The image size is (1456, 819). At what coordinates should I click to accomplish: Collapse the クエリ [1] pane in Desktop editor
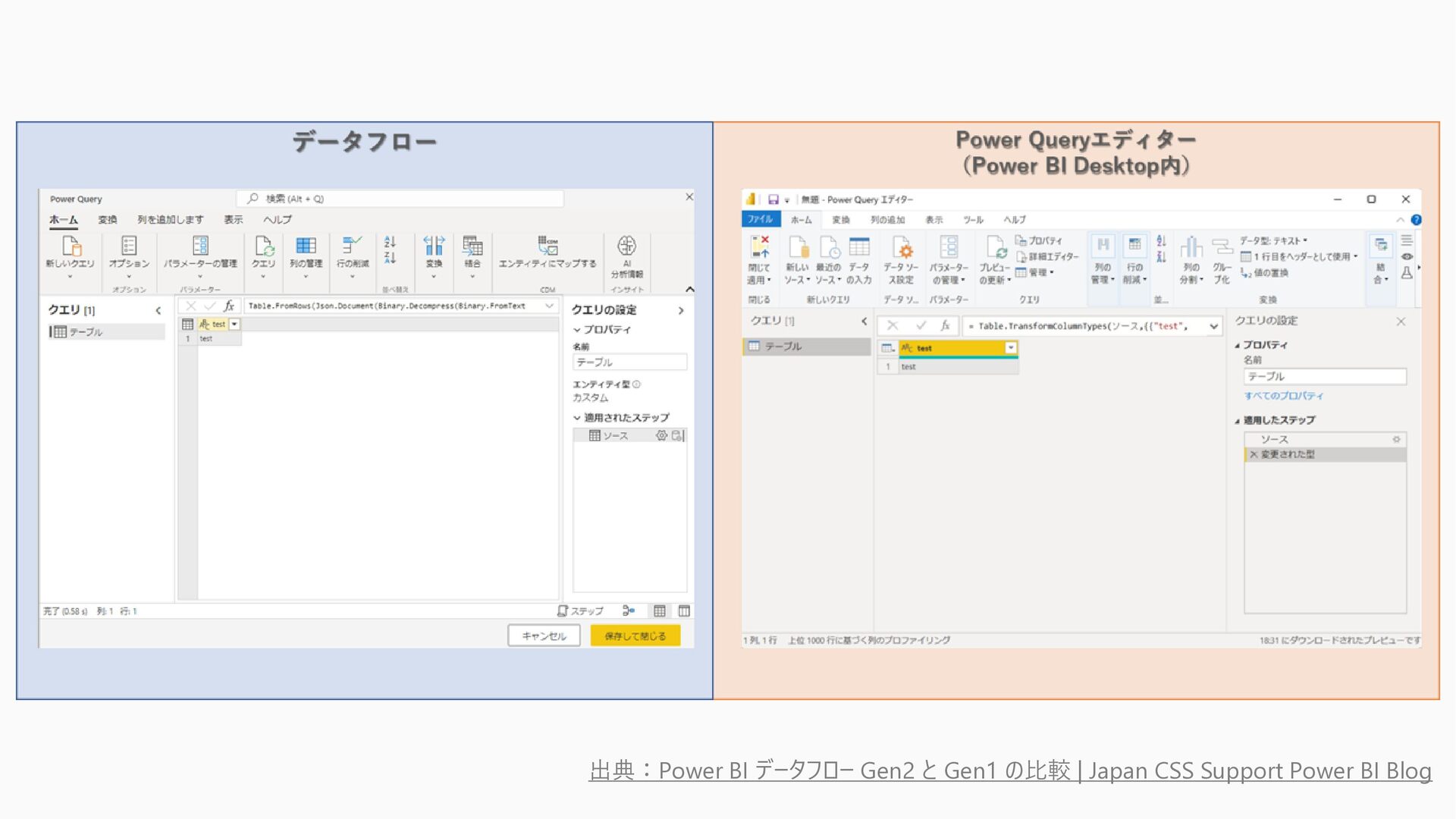click(x=864, y=322)
